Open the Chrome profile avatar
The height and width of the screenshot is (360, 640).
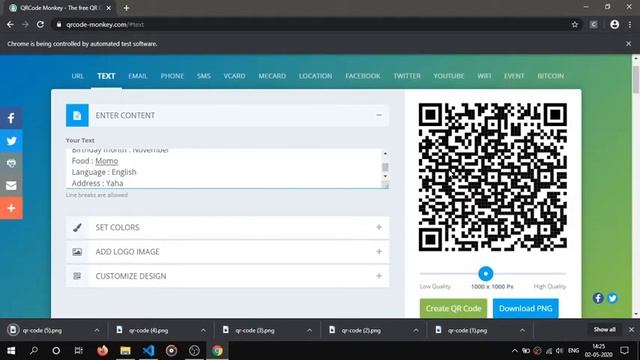coord(614,24)
